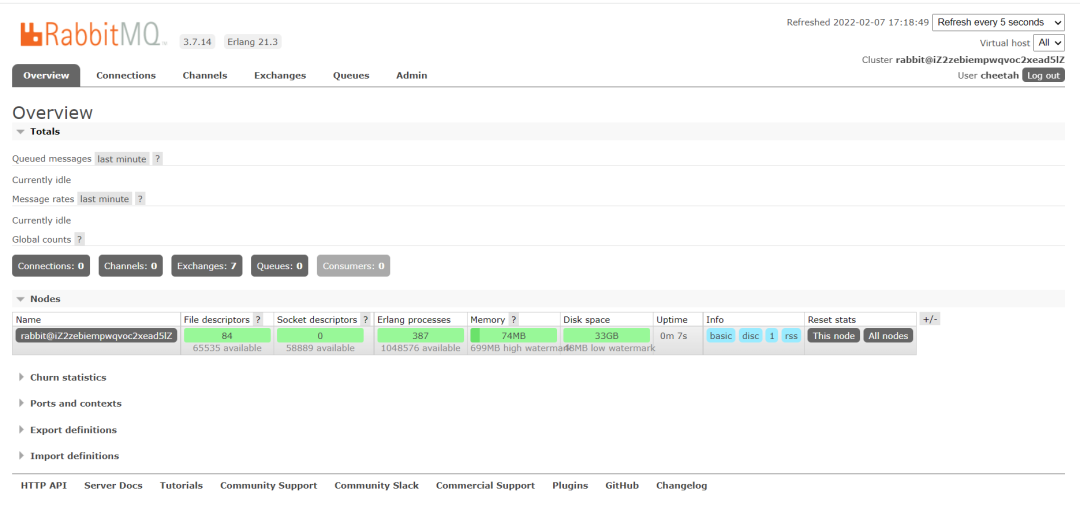1080x514 pixels.
Task: Open node rabbit@iZ2zebiempwqvoc2xead5lZ details
Action: (96, 336)
